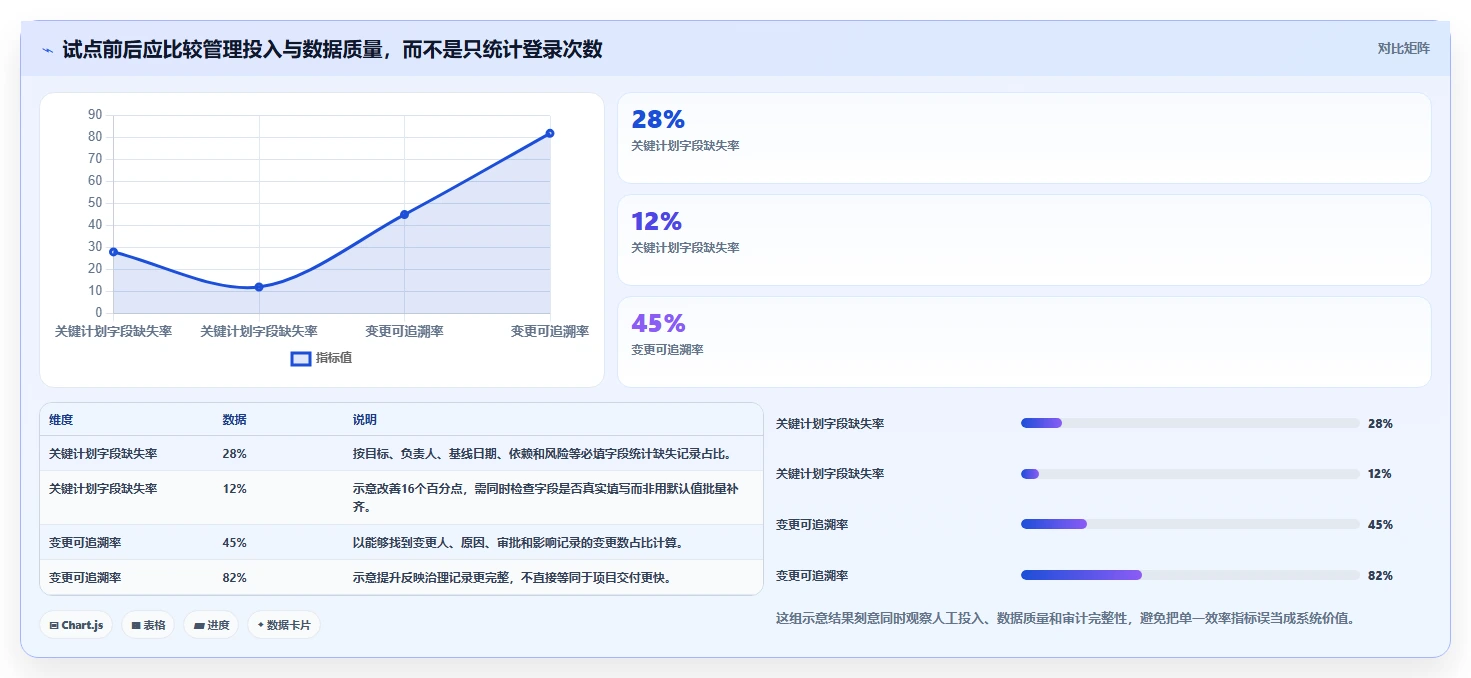Click the footnote starting 这组示意结果刻意
The height and width of the screenshot is (678, 1471).
[1066, 618]
